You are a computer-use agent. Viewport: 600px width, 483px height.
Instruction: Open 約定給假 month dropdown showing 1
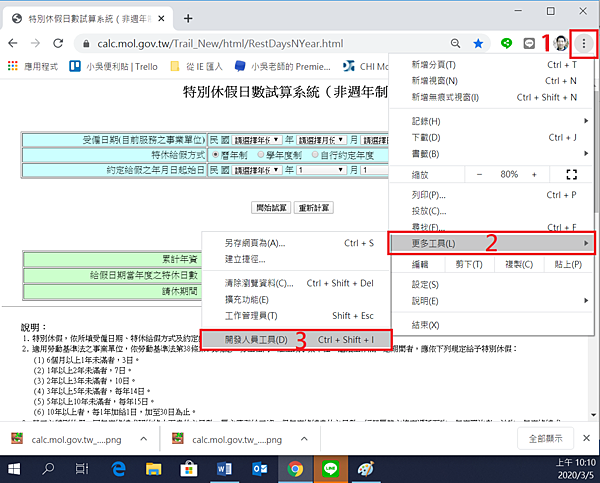pyautogui.click(x=321, y=170)
